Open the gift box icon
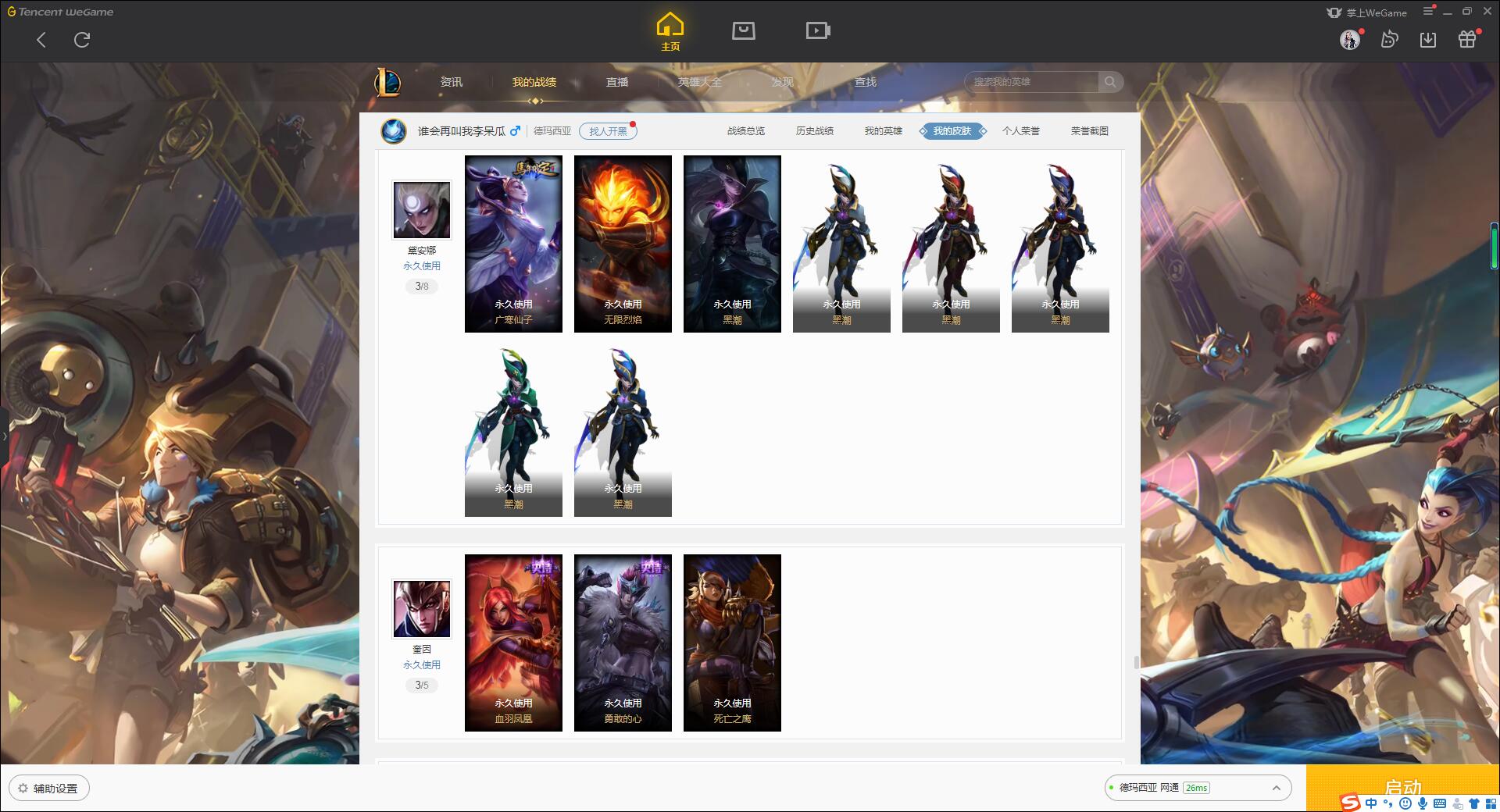This screenshot has height=812, width=1500. pyautogui.click(x=1467, y=39)
